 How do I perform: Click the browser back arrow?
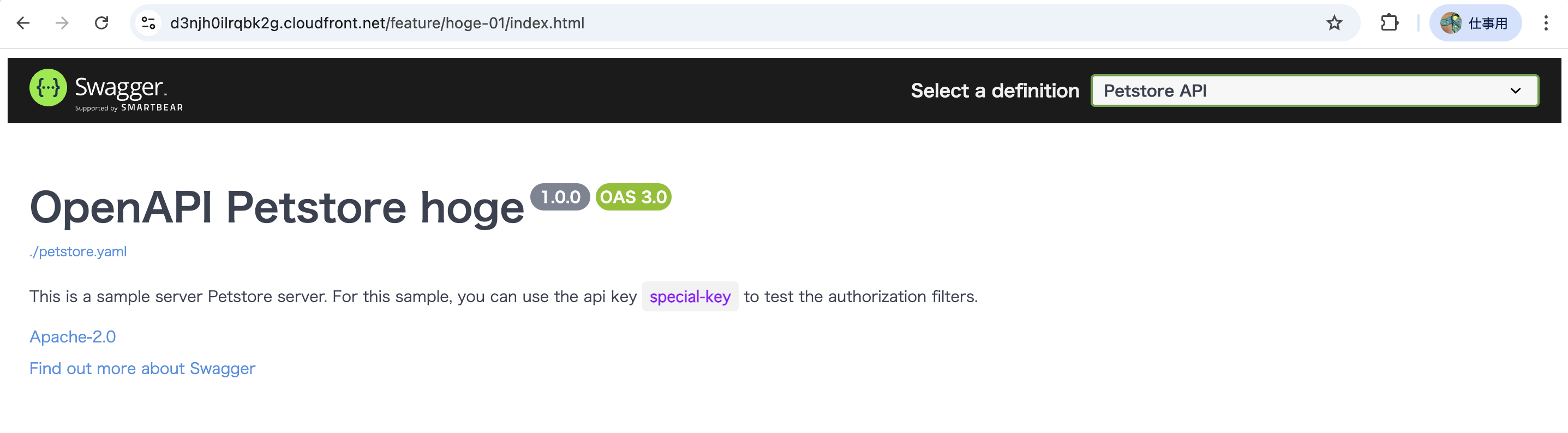(23, 23)
